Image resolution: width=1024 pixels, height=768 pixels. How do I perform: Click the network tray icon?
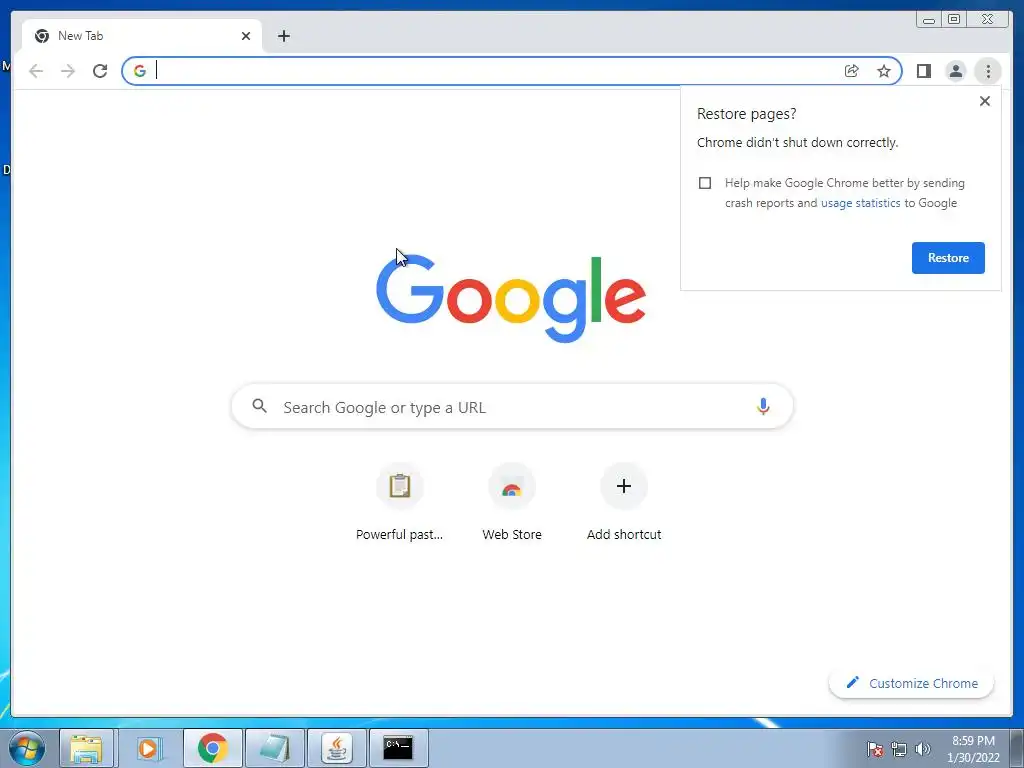point(899,749)
